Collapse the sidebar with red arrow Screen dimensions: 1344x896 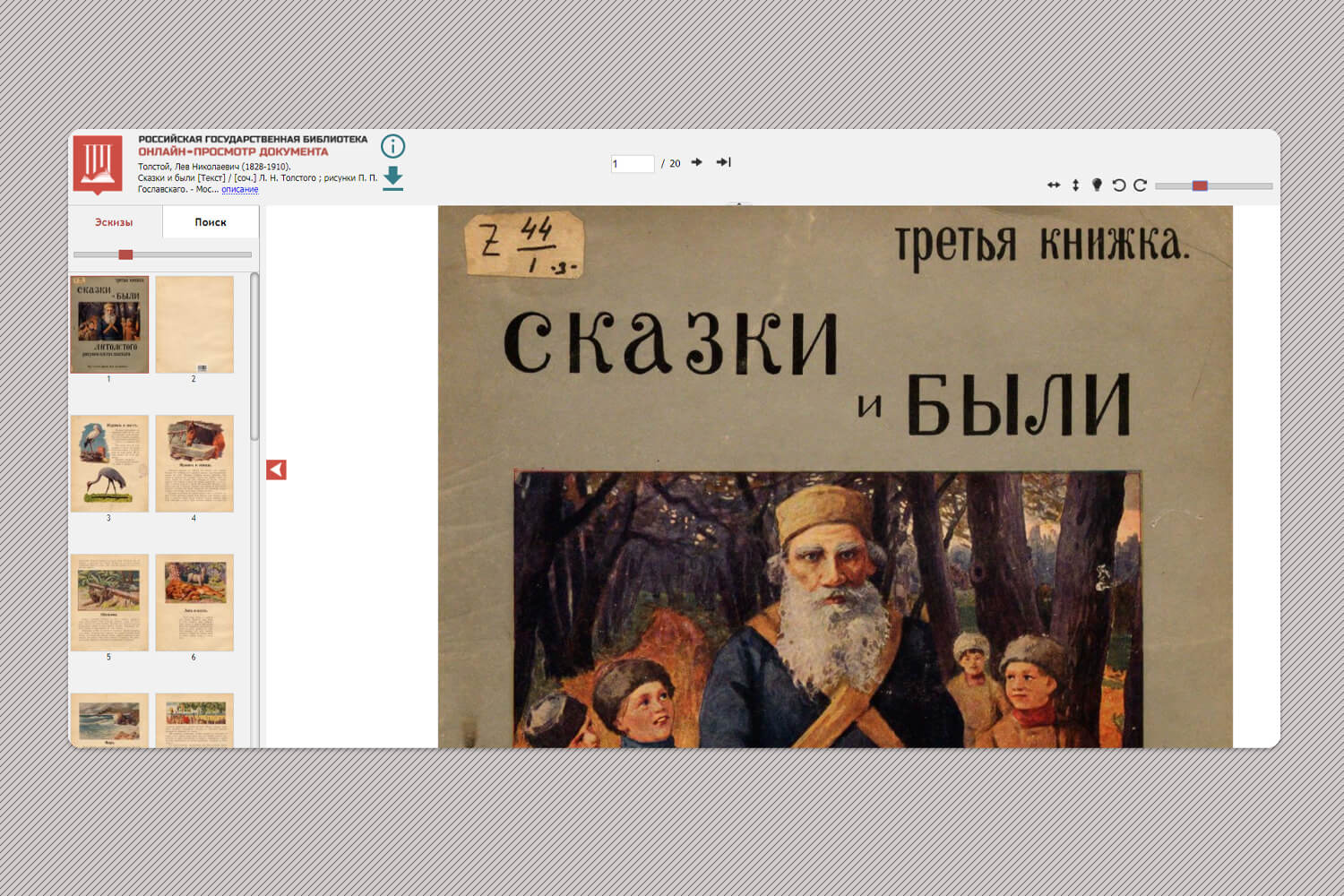click(276, 470)
